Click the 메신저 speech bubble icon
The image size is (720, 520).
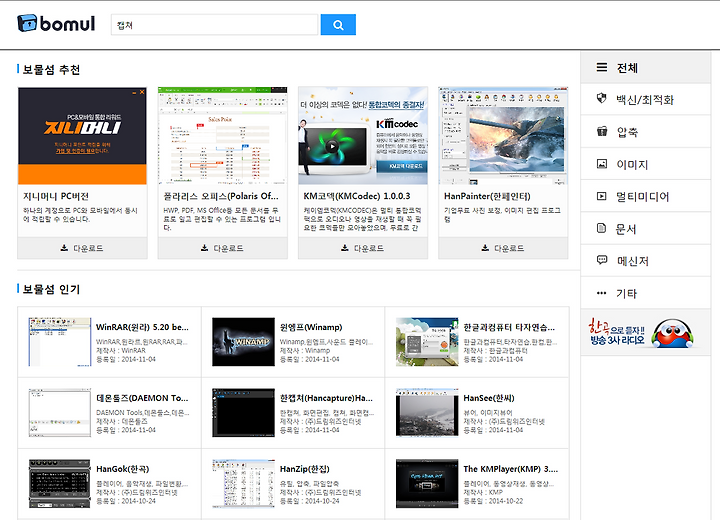(602, 260)
